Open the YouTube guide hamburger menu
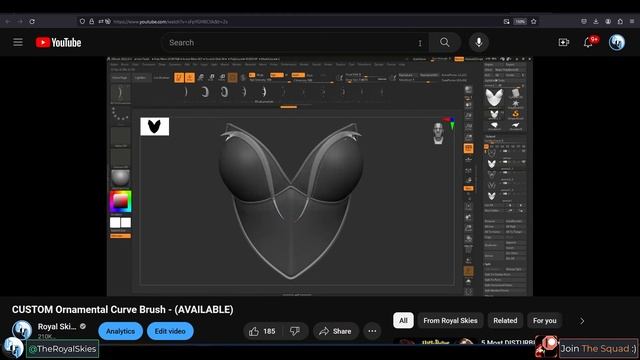Viewport: 640px width, 360px height. (x=18, y=42)
